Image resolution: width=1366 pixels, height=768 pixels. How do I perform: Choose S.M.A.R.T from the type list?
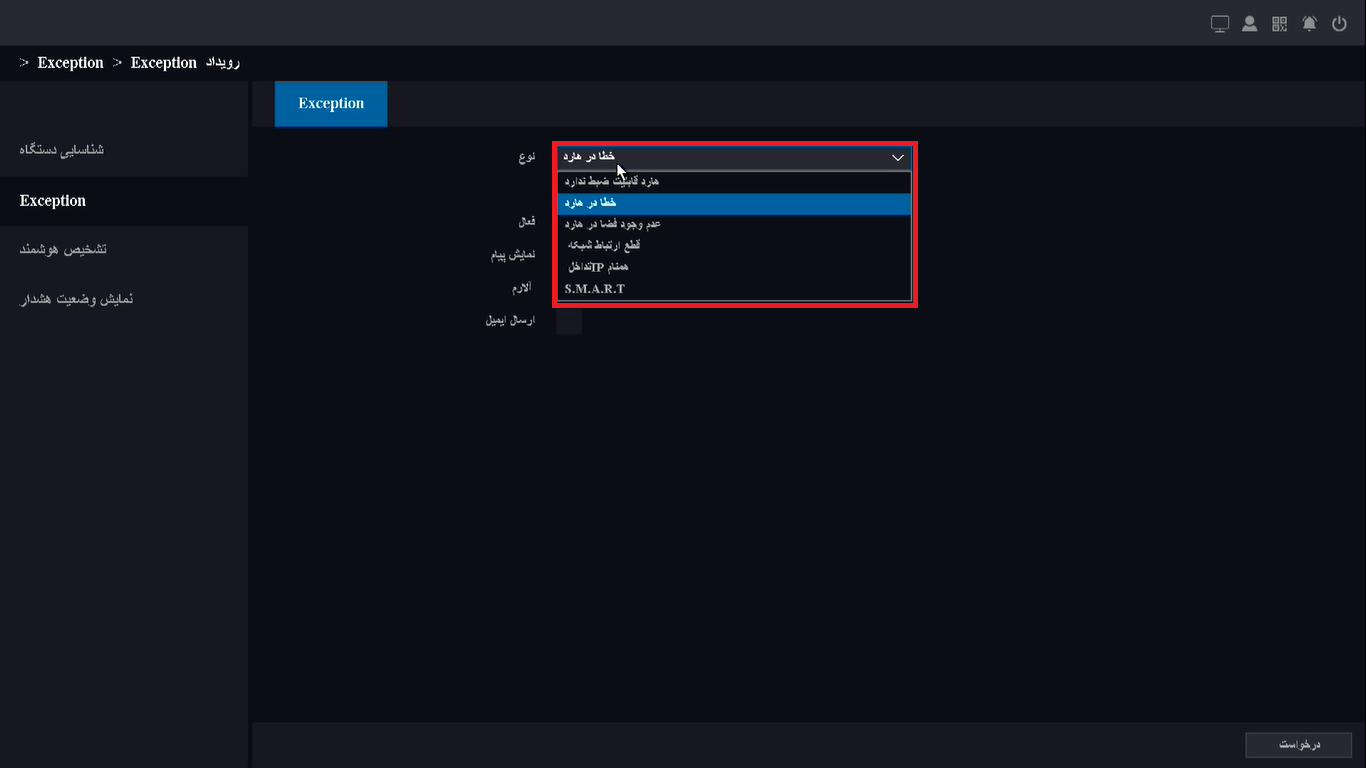click(734, 289)
